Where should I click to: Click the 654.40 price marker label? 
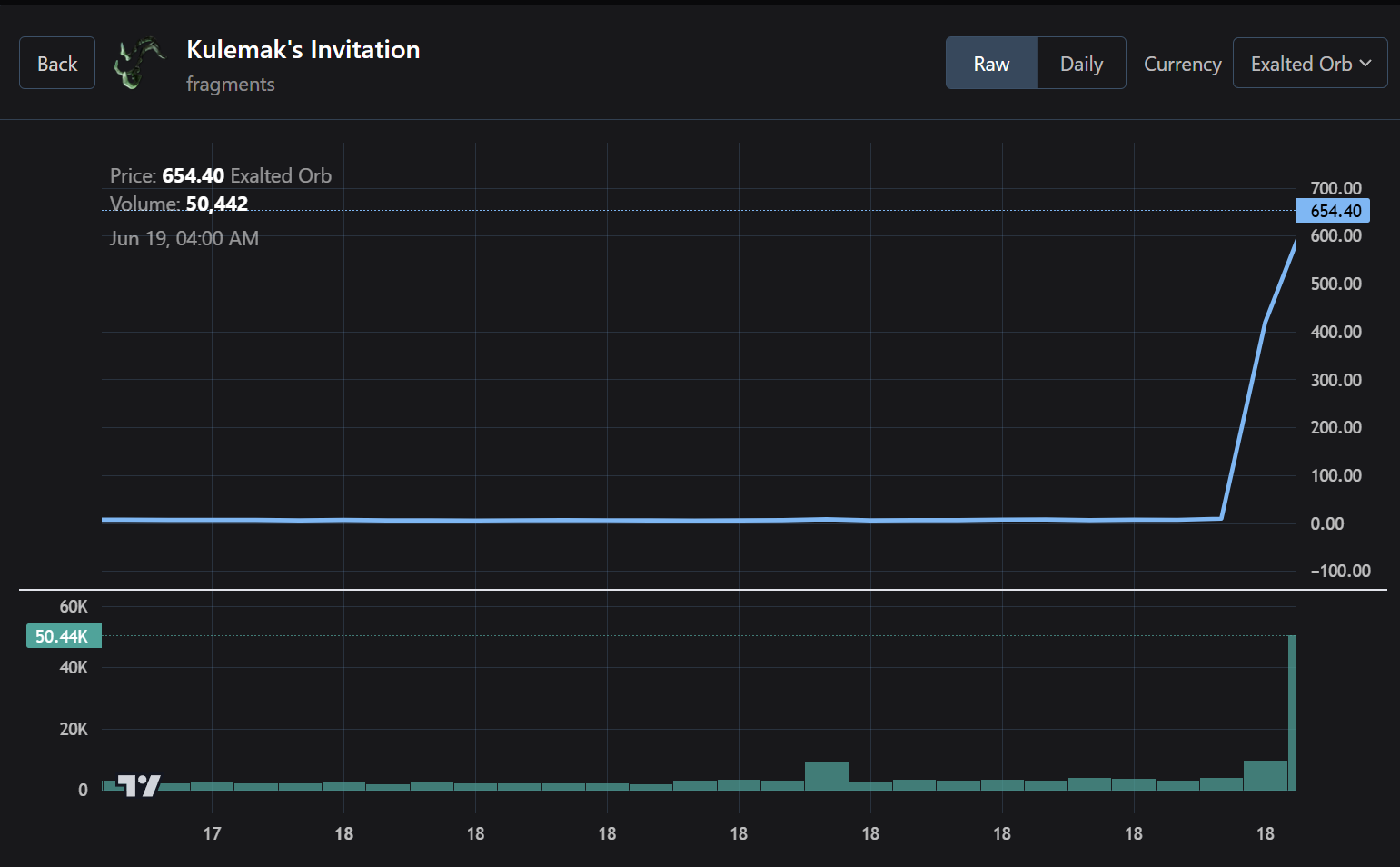click(1334, 211)
